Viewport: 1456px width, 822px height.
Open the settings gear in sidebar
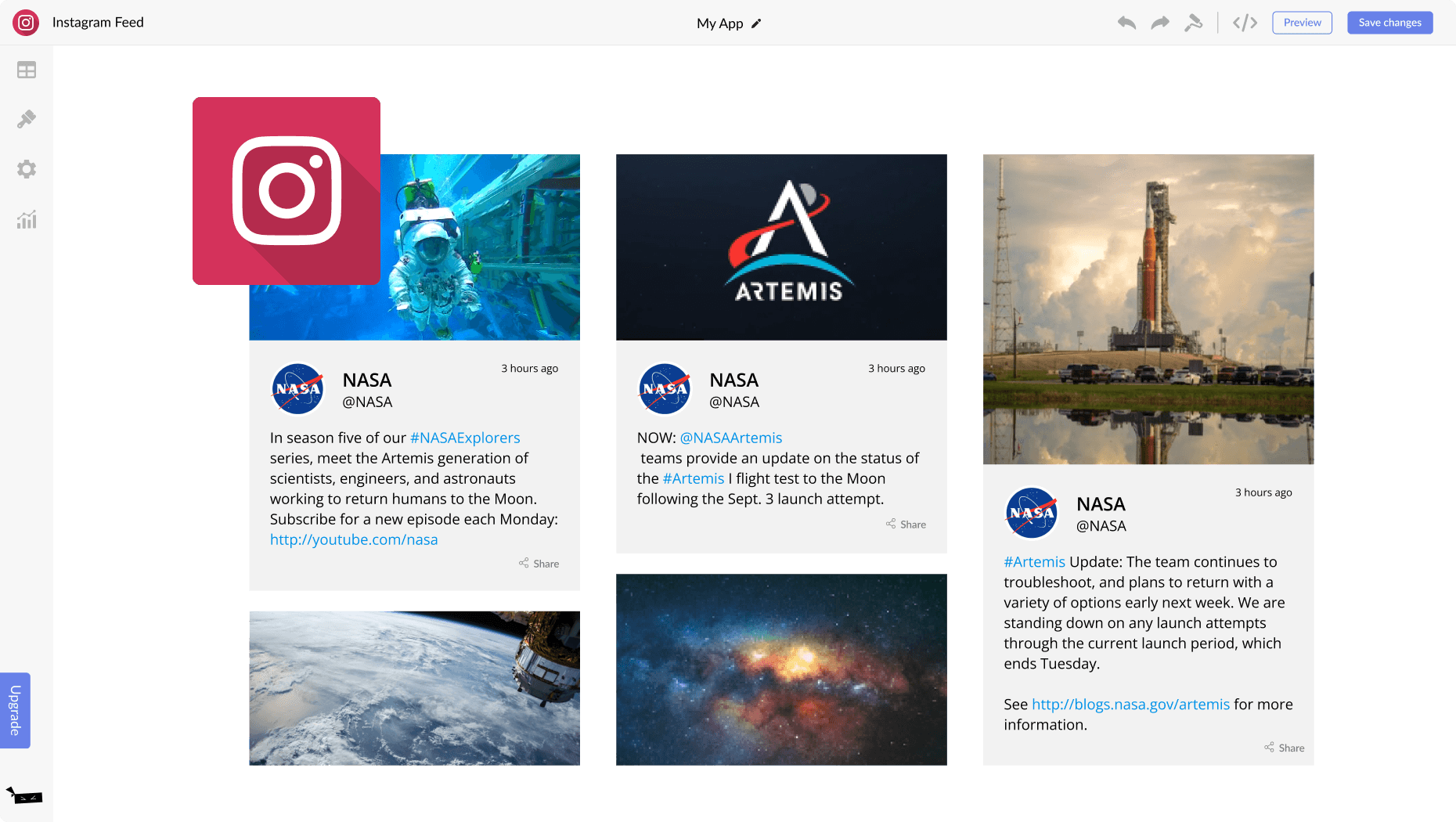pyautogui.click(x=27, y=169)
